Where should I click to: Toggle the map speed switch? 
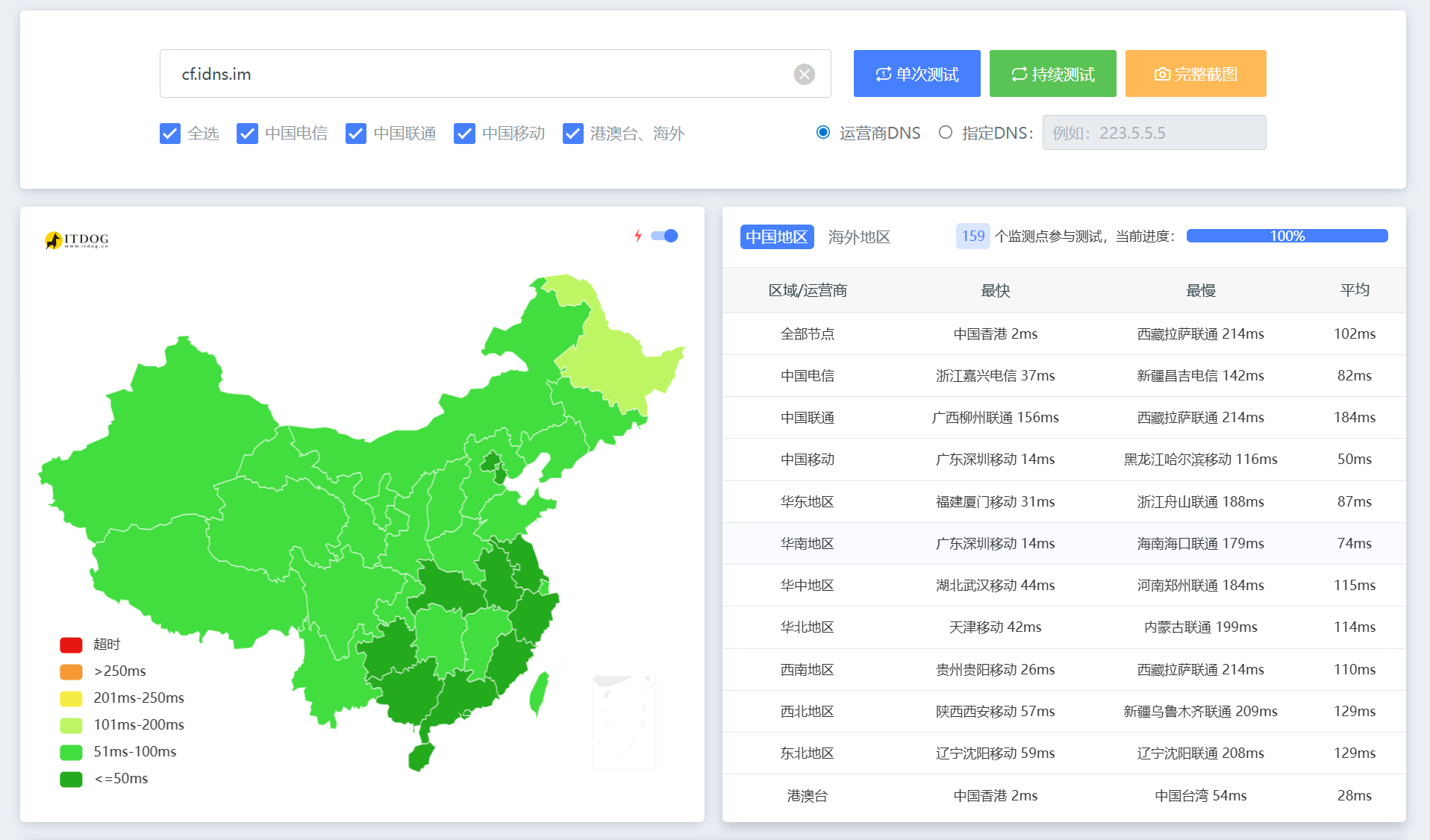click(x=664, y=236)
